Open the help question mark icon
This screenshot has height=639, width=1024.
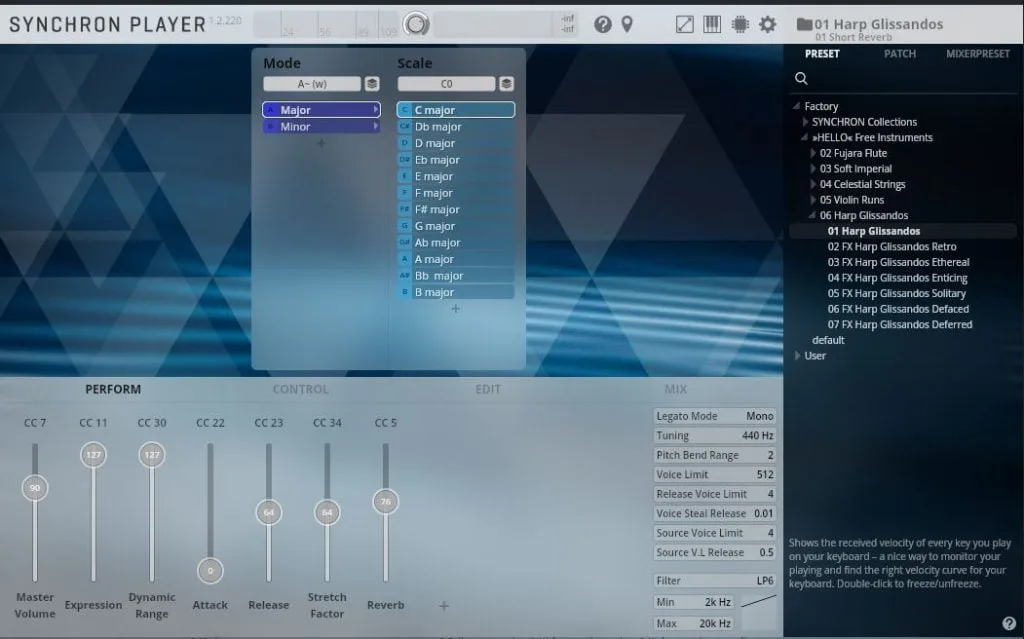point(603,23)
